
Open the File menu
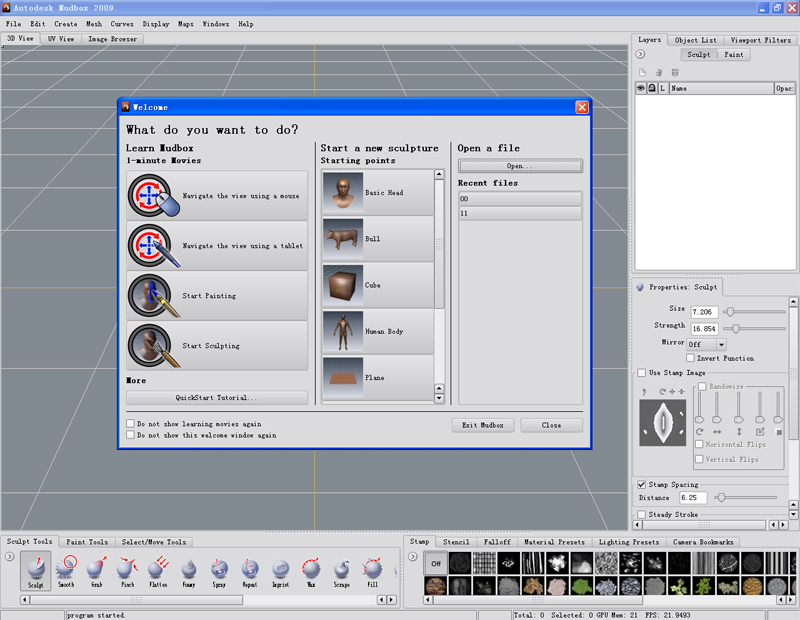coord(13,24)
